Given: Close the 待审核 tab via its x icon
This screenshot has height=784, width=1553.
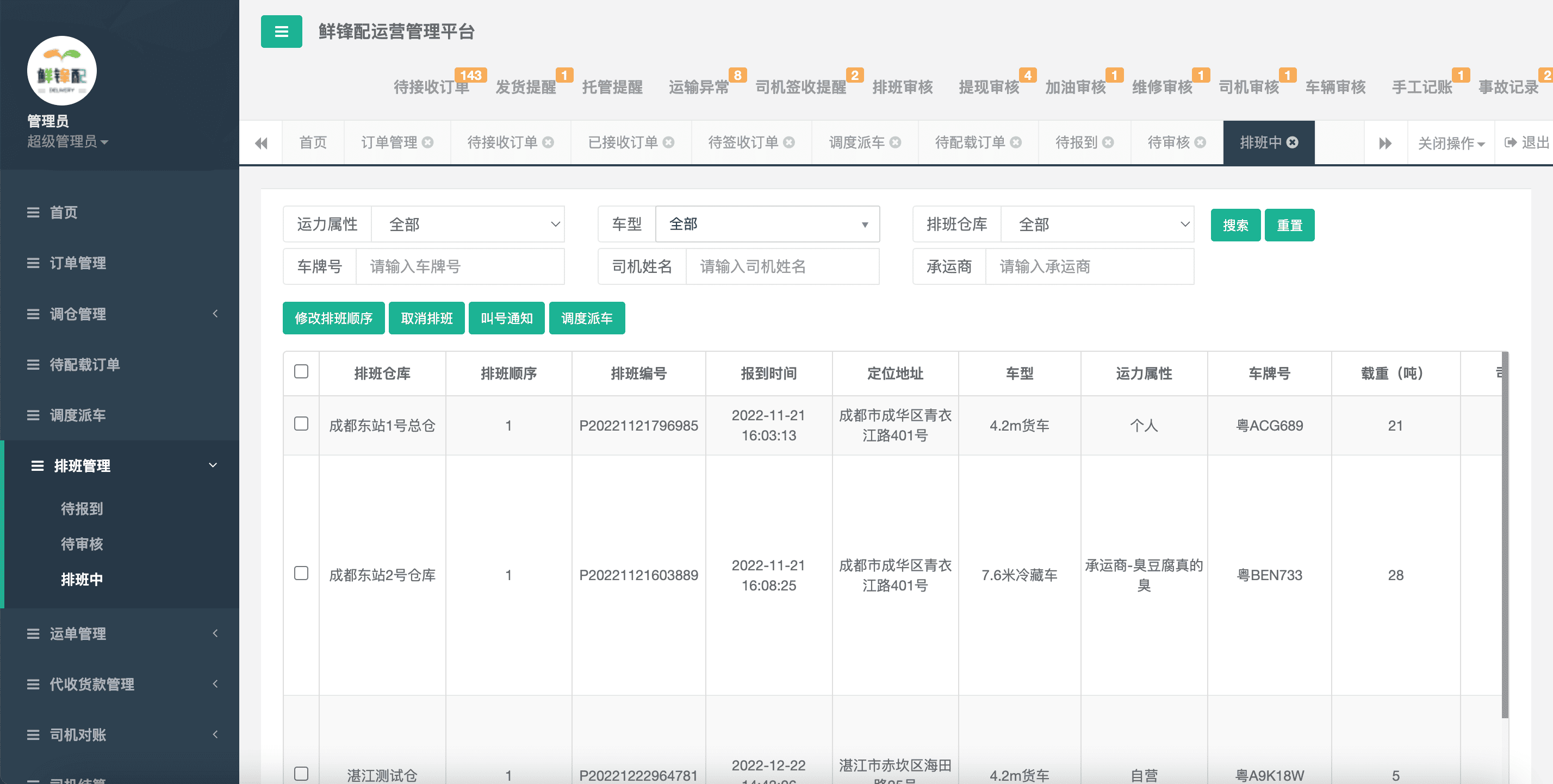Looking at the screenshot, I should click(1200, 142).
